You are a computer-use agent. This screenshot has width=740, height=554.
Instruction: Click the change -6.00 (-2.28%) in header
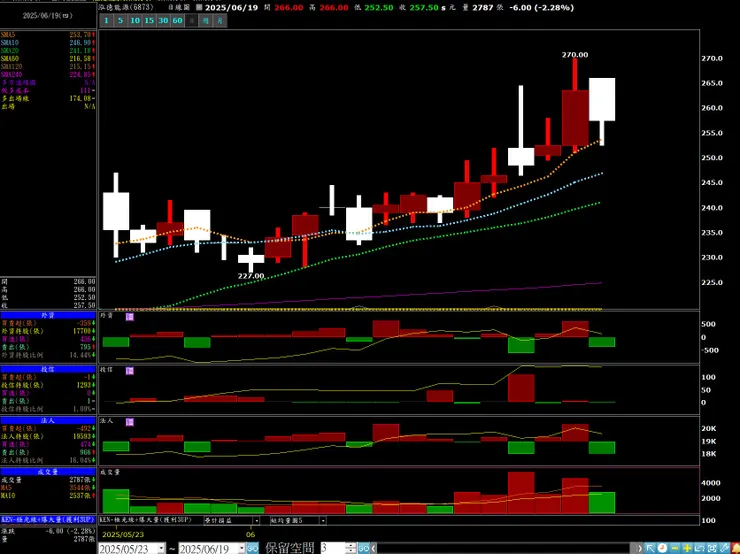click(542, 8)
